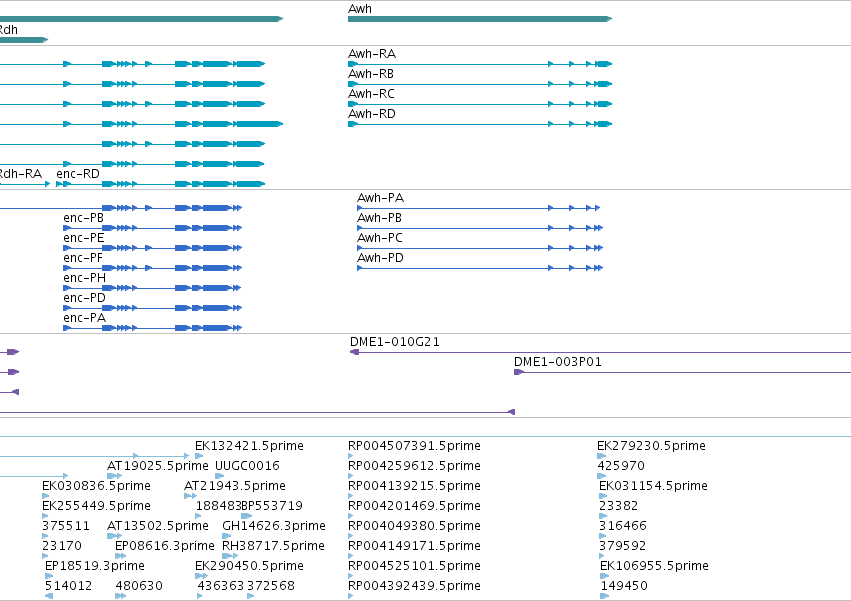
Task: Select the enc-PA protein label
Action: 85,319
